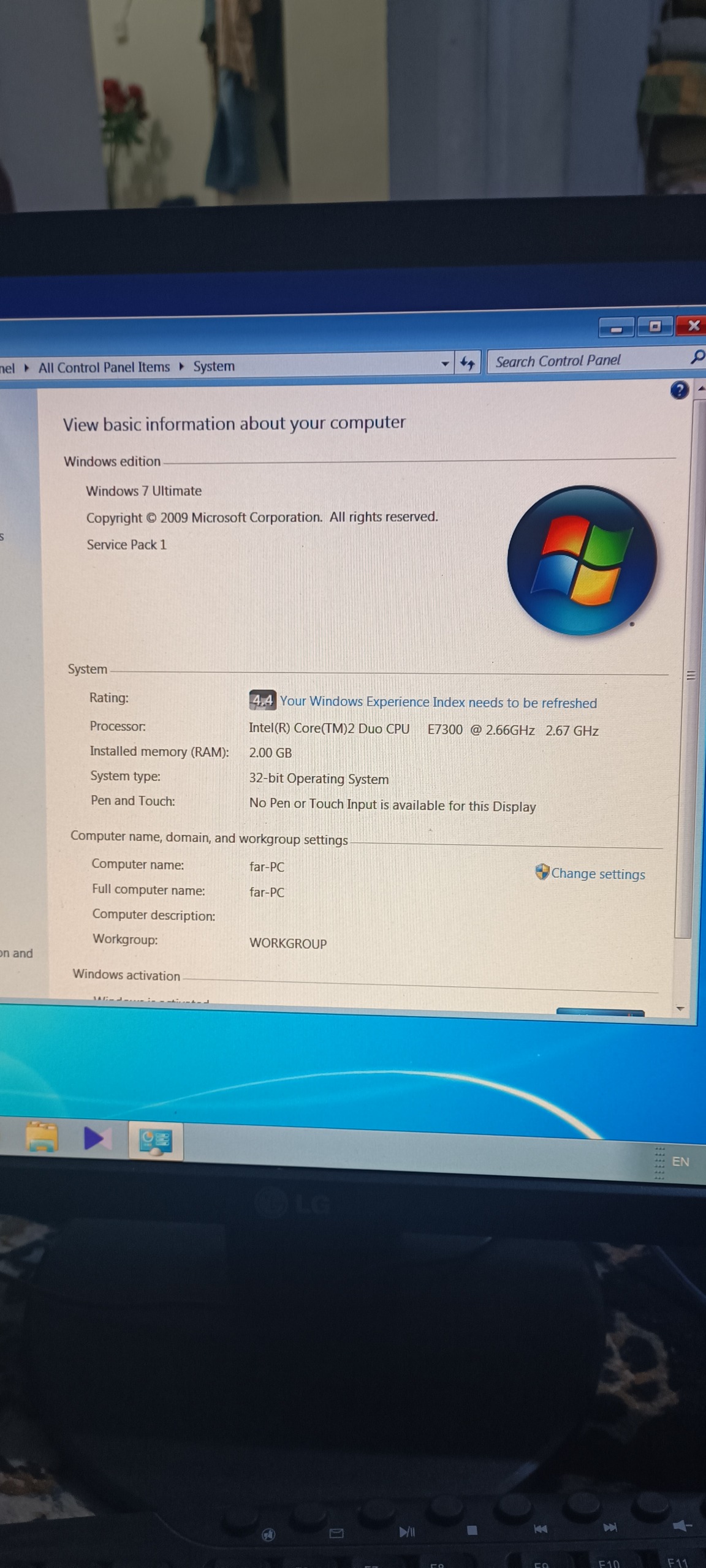706x1568 pixels.
Task: Go to All Control Panel Items breadcrumb
Action: (x=104, y=367)
